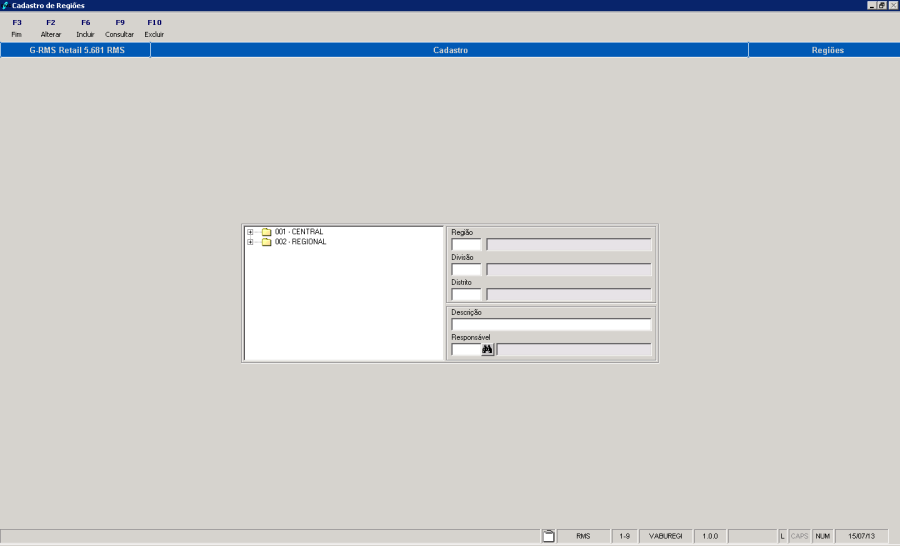
Task: Click the RMS status bar entry
Action: pos(583,536)
